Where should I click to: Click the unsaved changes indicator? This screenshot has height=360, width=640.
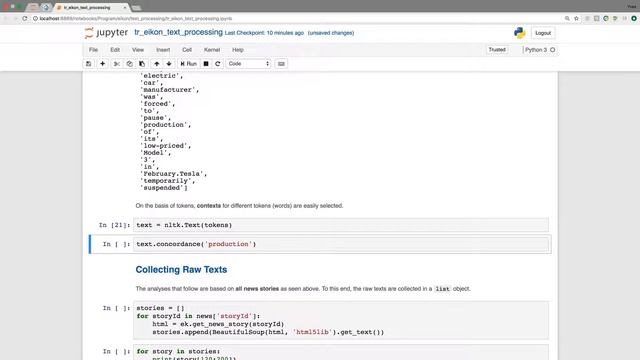[331, 33]
